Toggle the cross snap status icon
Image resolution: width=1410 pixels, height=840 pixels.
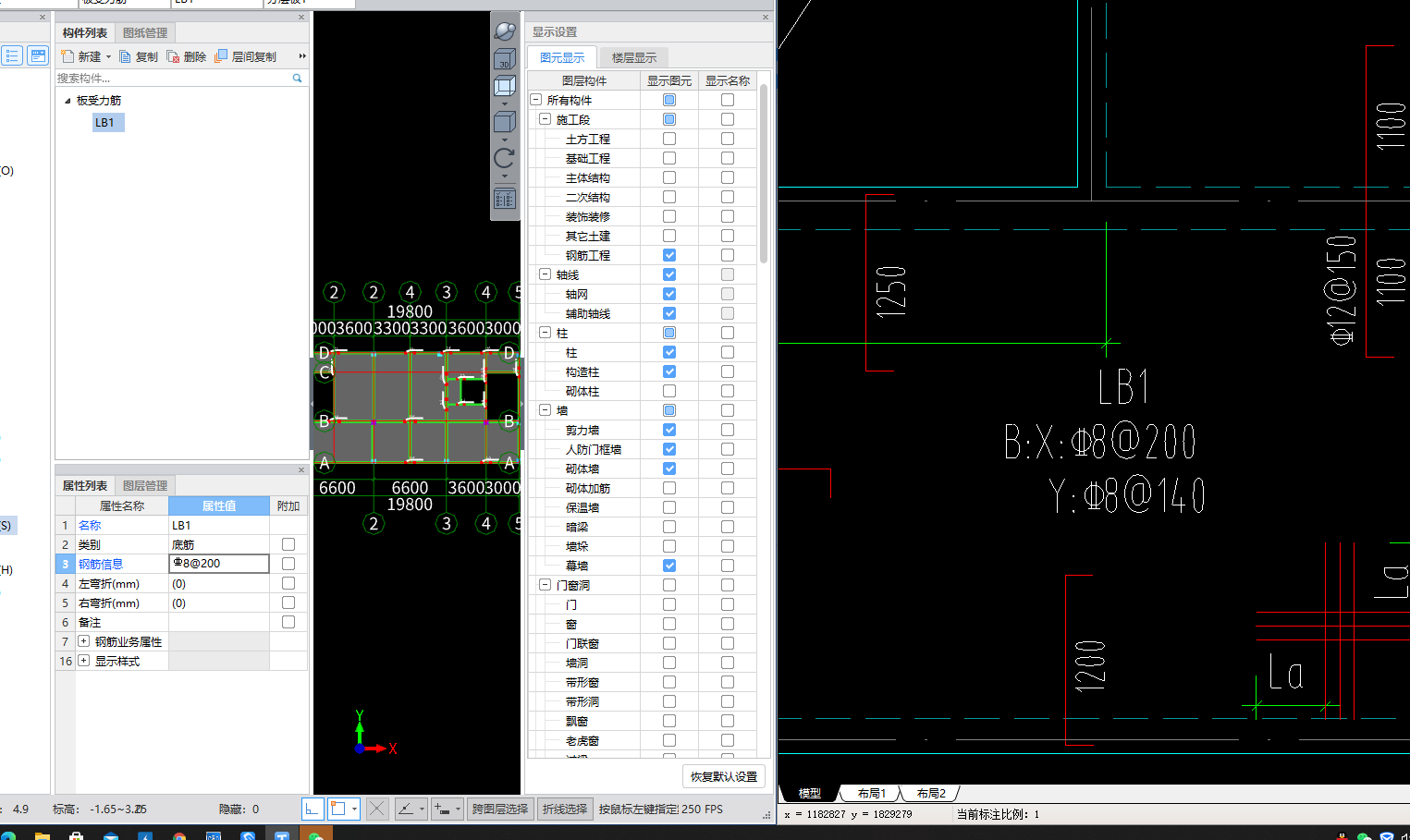(x=377, y=809)
